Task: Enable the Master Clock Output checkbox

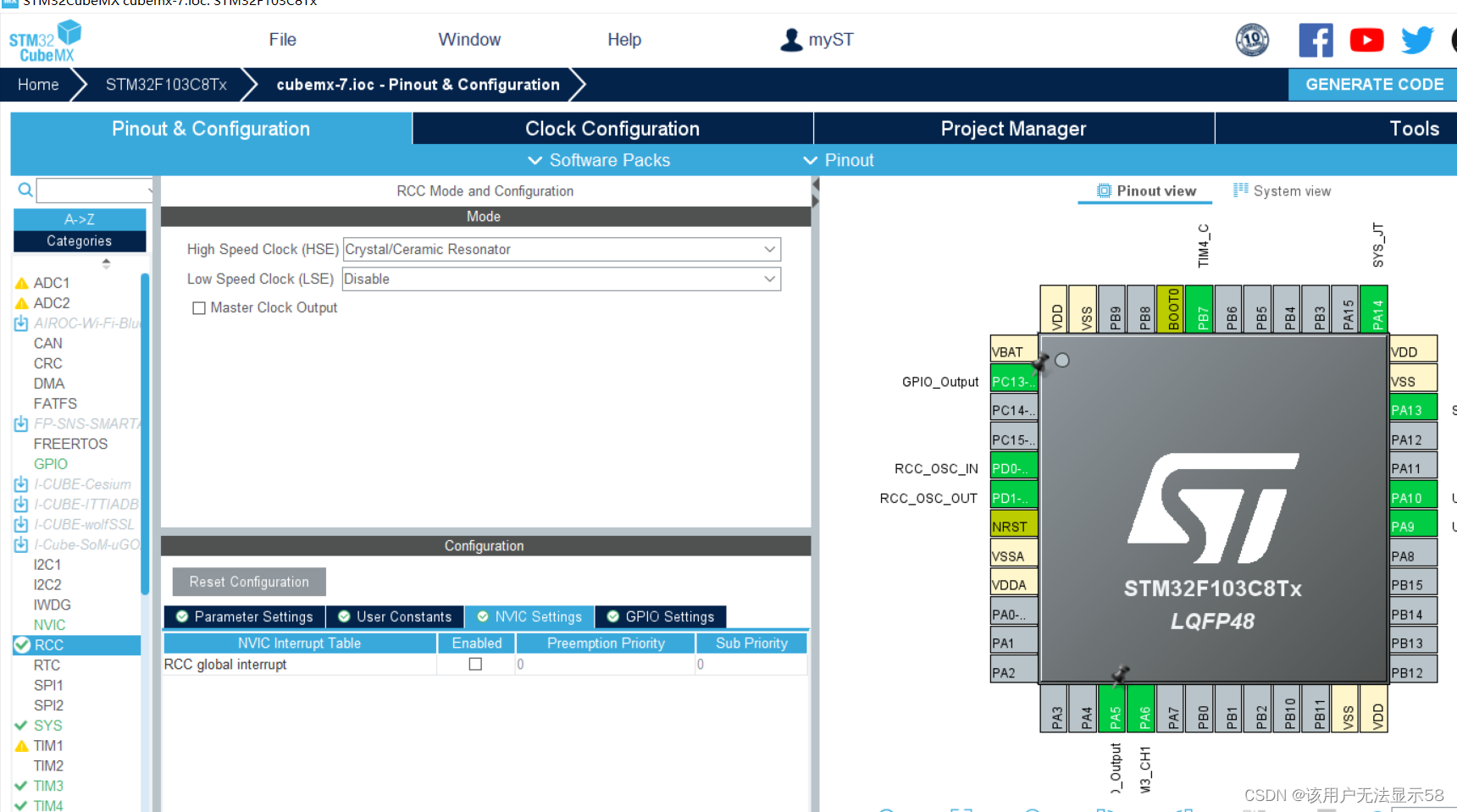Action: point(199,308)
